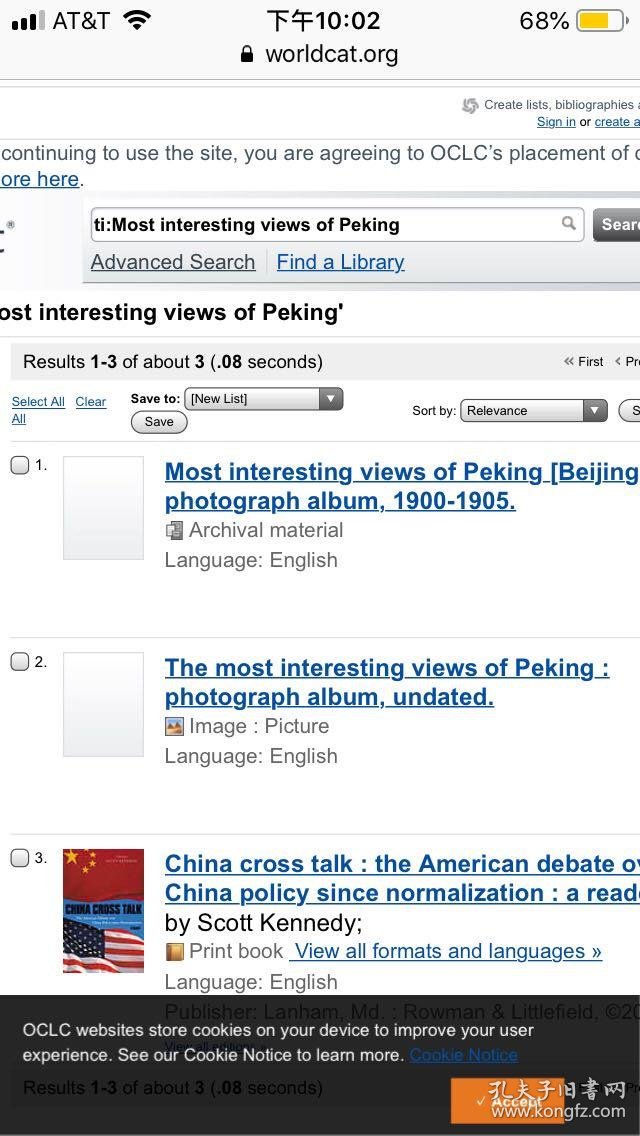Screen dimensions: 640x1136
Task: Open the Cookie Notice link
Action: click(x=464, y=1055)
